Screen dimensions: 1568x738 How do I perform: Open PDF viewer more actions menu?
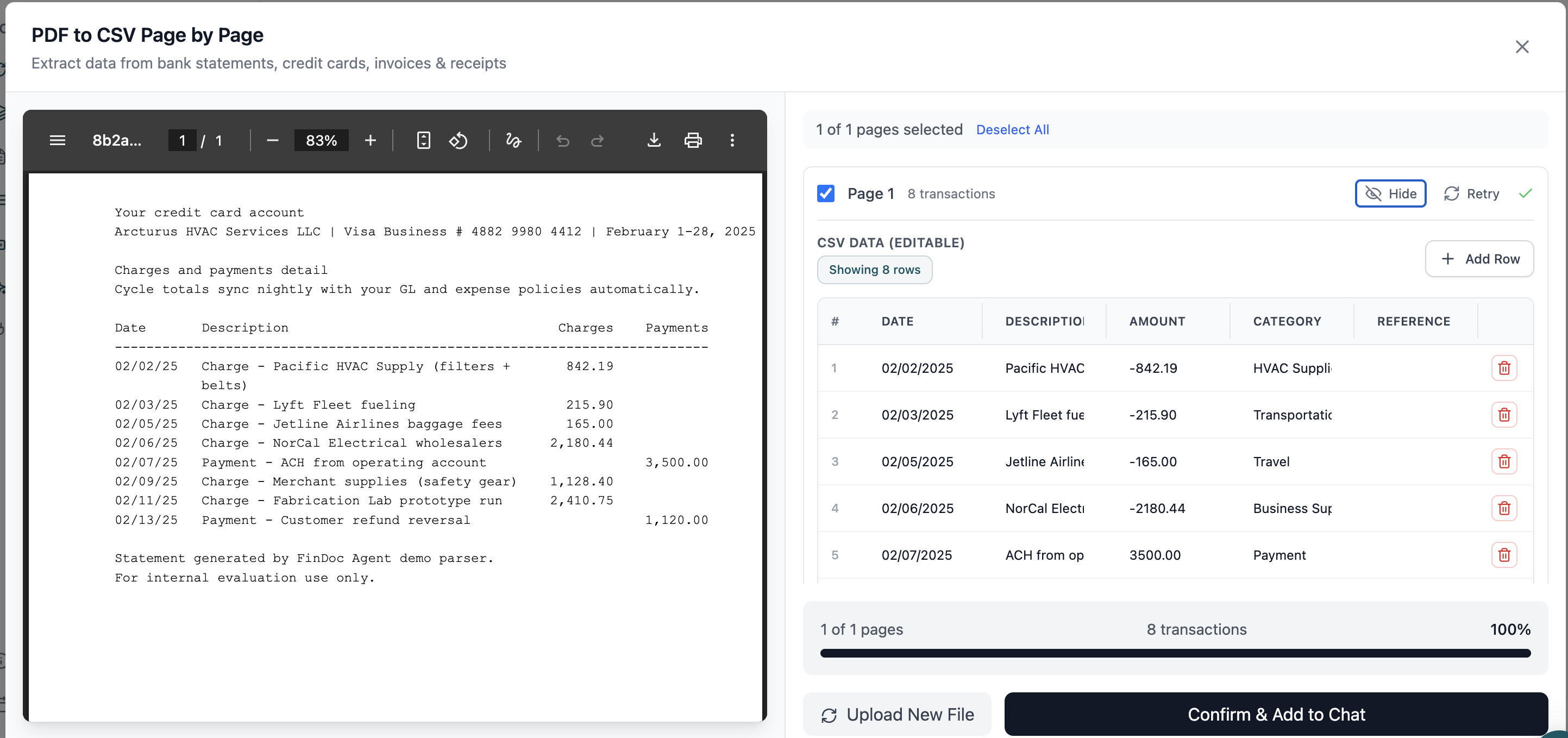coord(732,141)
